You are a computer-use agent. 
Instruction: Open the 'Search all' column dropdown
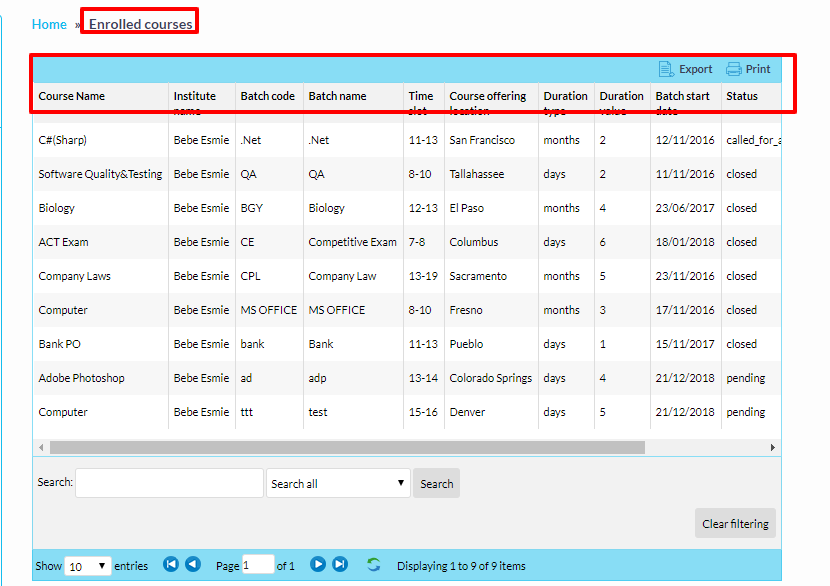pyautogui.click(x=338, y=484)
